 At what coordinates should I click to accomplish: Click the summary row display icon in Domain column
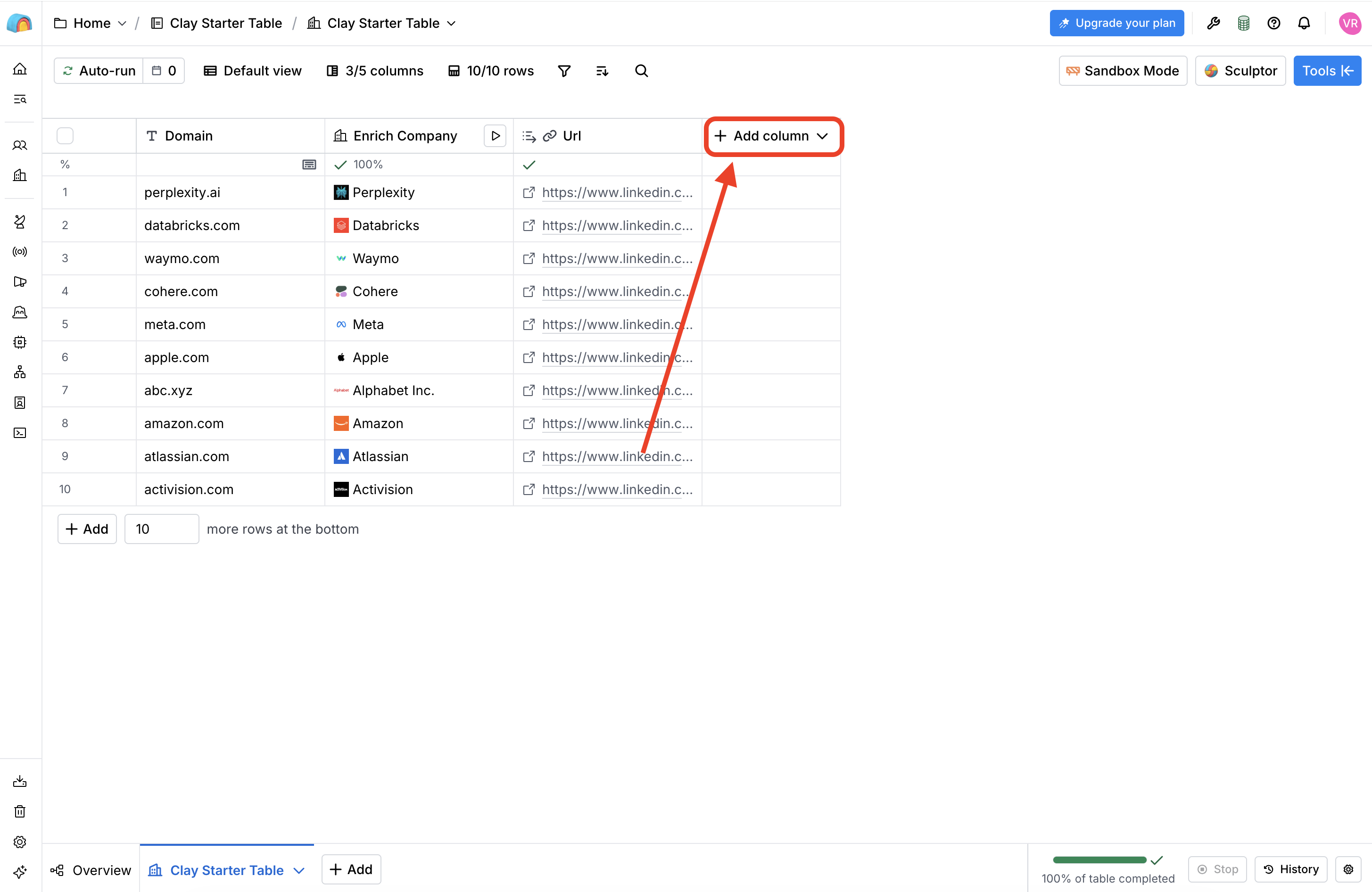309,165
